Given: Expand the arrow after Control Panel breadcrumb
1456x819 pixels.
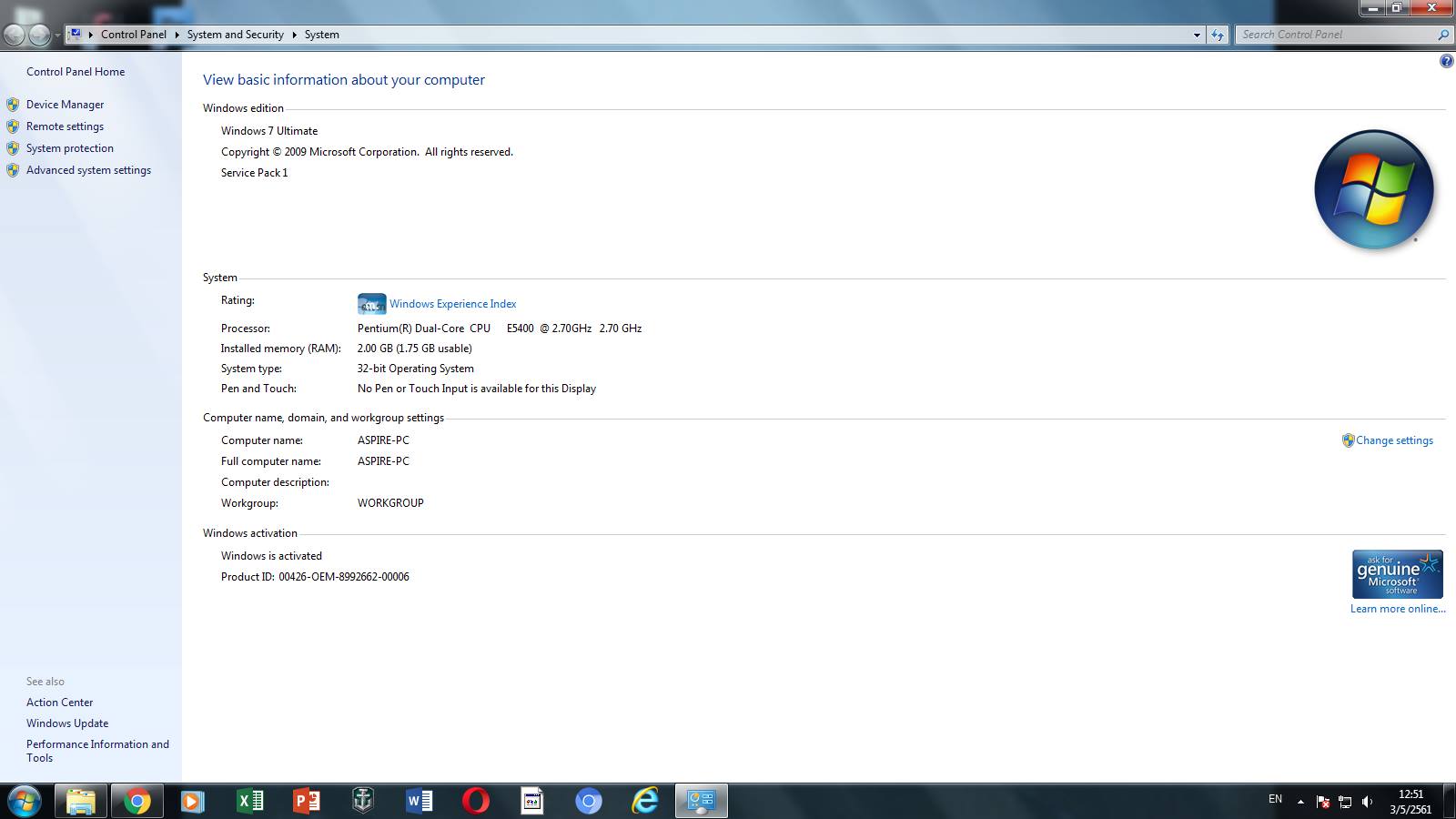Looking at the screenshot, I should tap(177, 35).
